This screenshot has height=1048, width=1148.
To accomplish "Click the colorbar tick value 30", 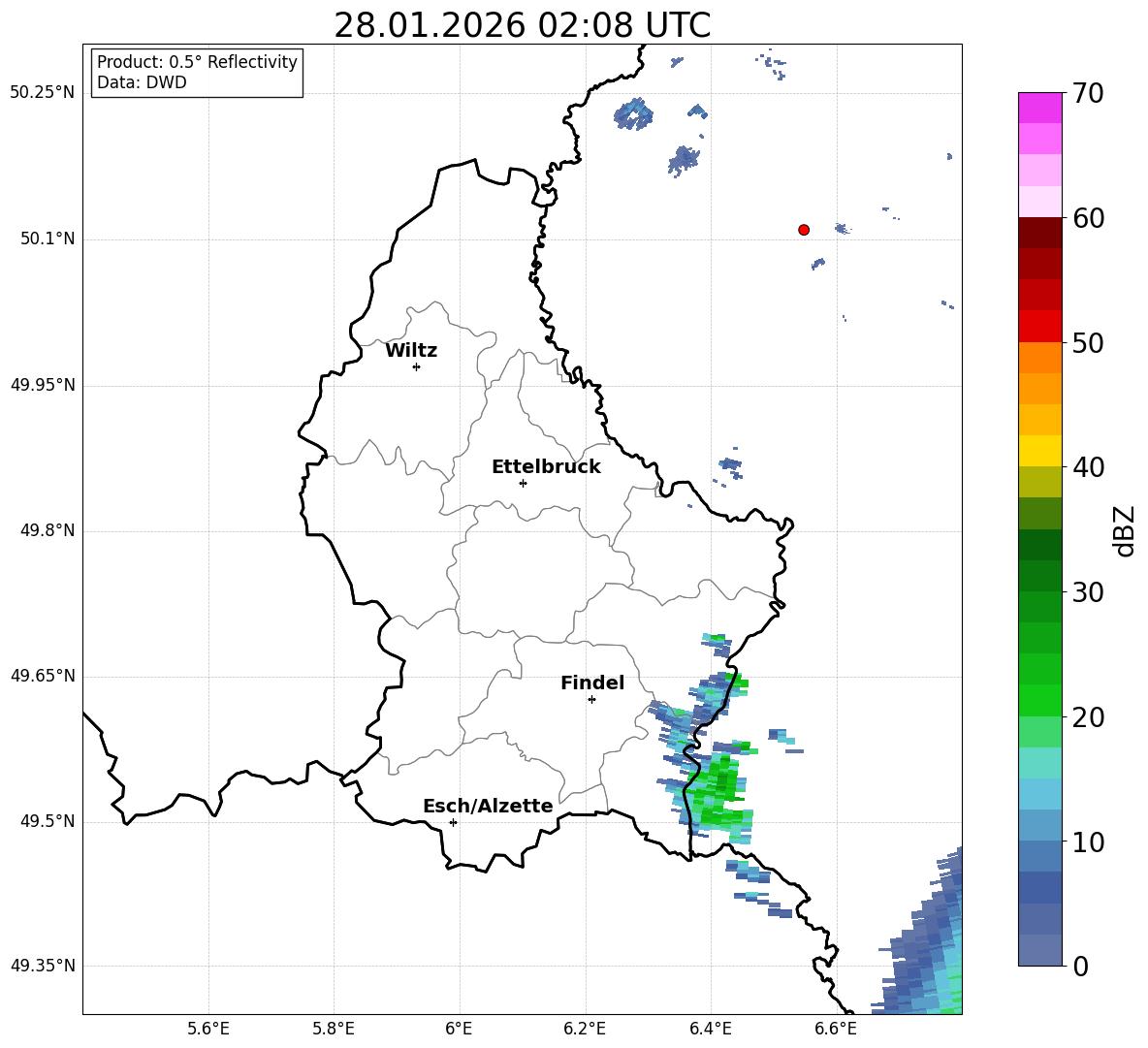I will tap(1088, 592).
